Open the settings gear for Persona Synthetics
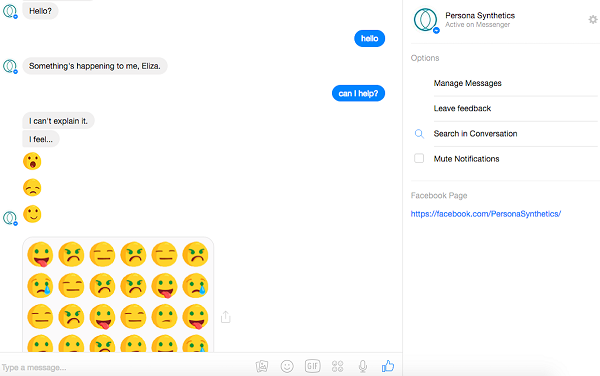600x376 pixels. pos(593,20)
